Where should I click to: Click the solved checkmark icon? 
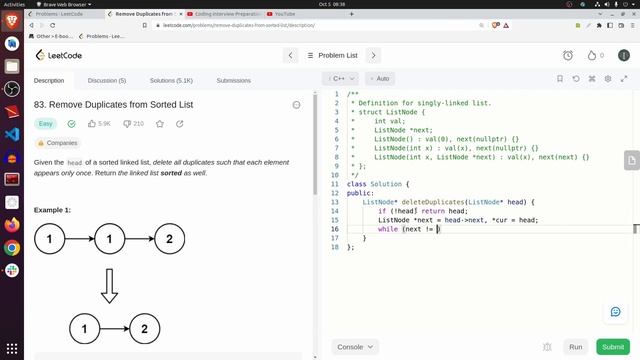point(71,124)
